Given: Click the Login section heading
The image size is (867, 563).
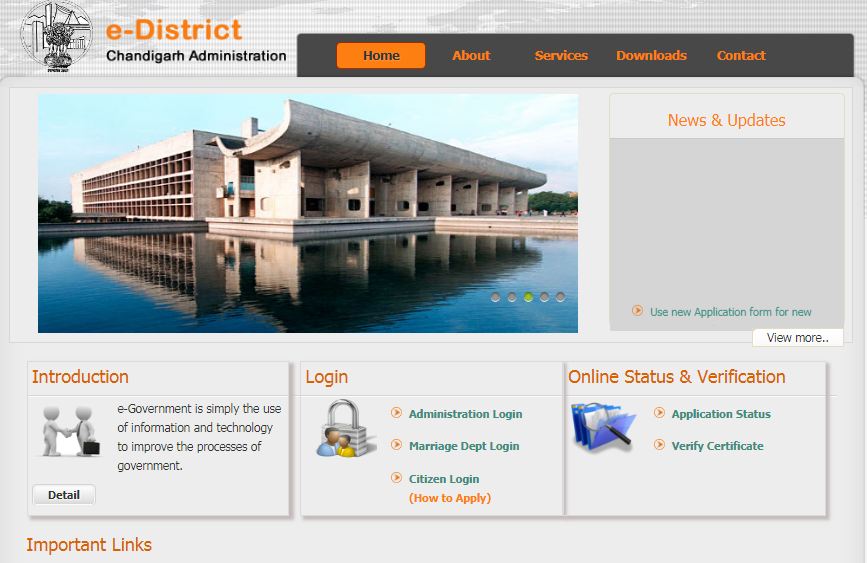Looking at the screenshot, I should pyautogui.click(x=326, y=377).
